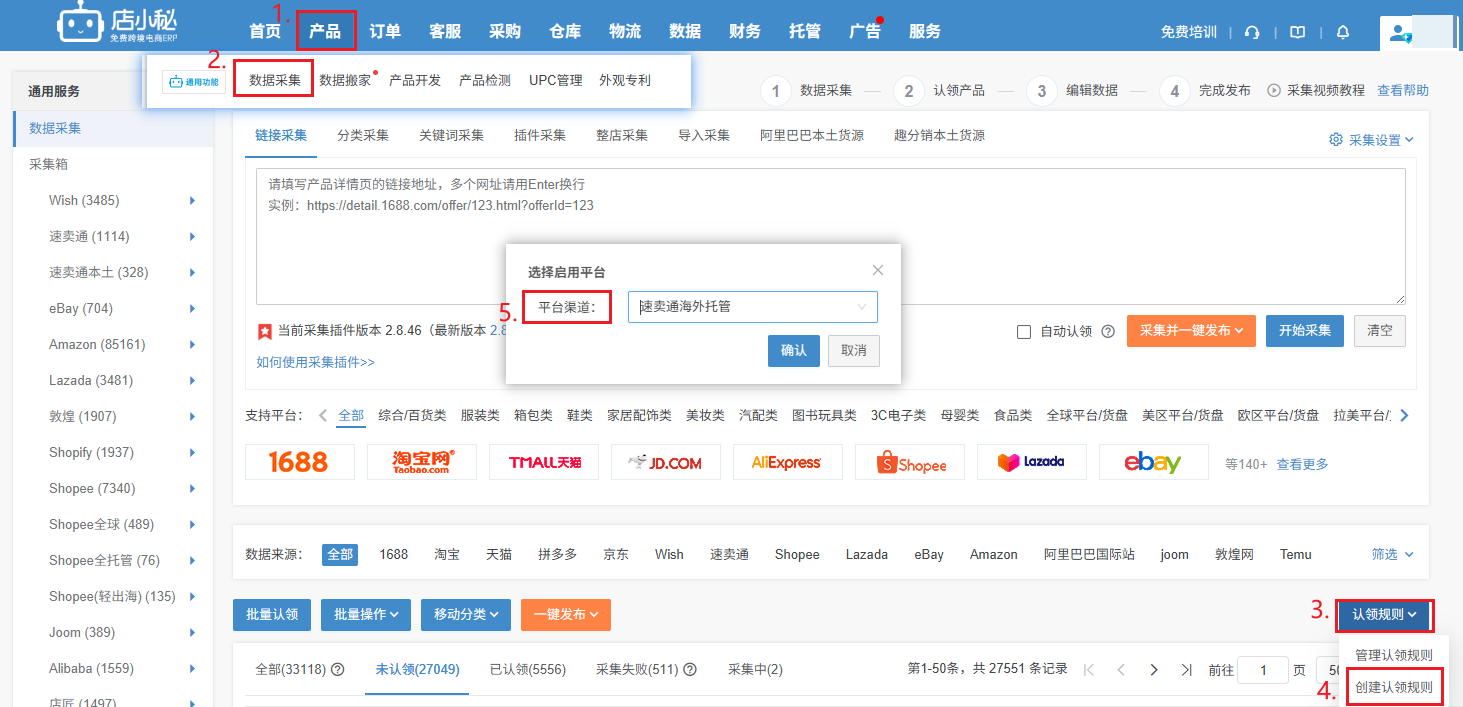Viewport: 1463px width, 707px height.
Task: Go to next page of records
Action: (1154, 669)
